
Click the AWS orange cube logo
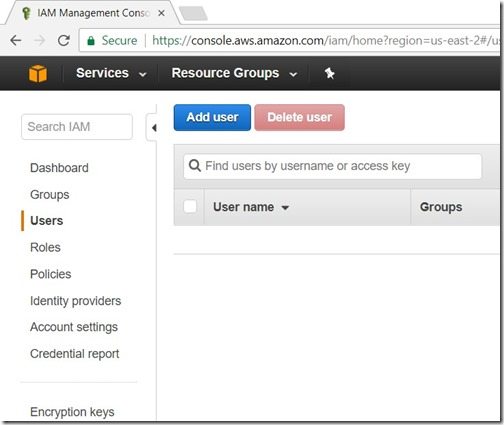38,73
